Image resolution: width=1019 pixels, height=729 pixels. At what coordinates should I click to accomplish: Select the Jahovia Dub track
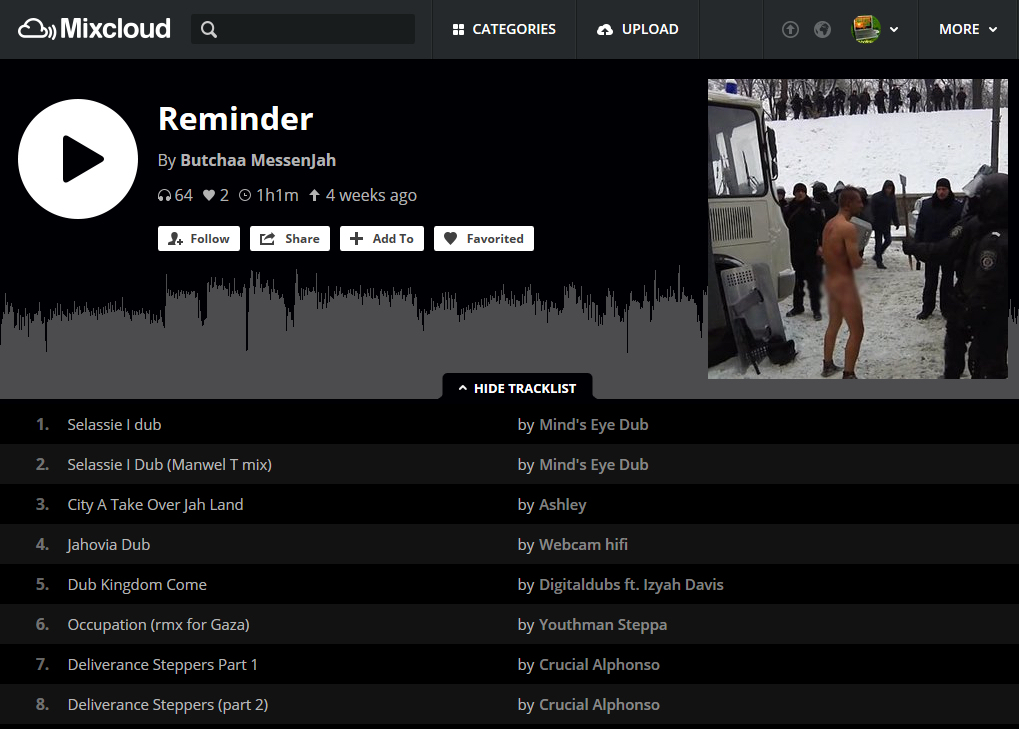[x=109, y=545]
